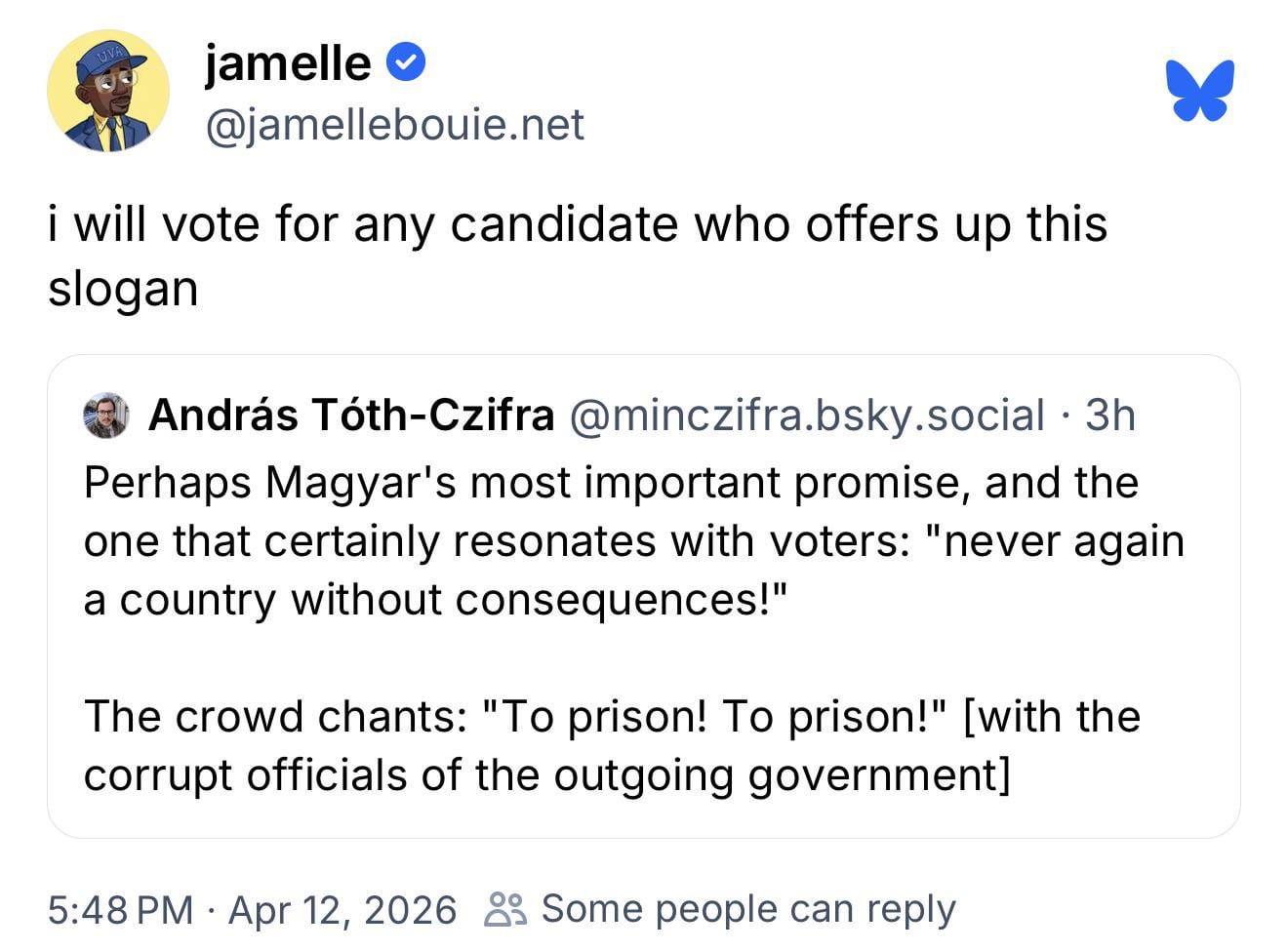The width and height of the screenshot is (1288, 951).
Task: Click the word "slogan" in main post
Action: coord(123,289)
